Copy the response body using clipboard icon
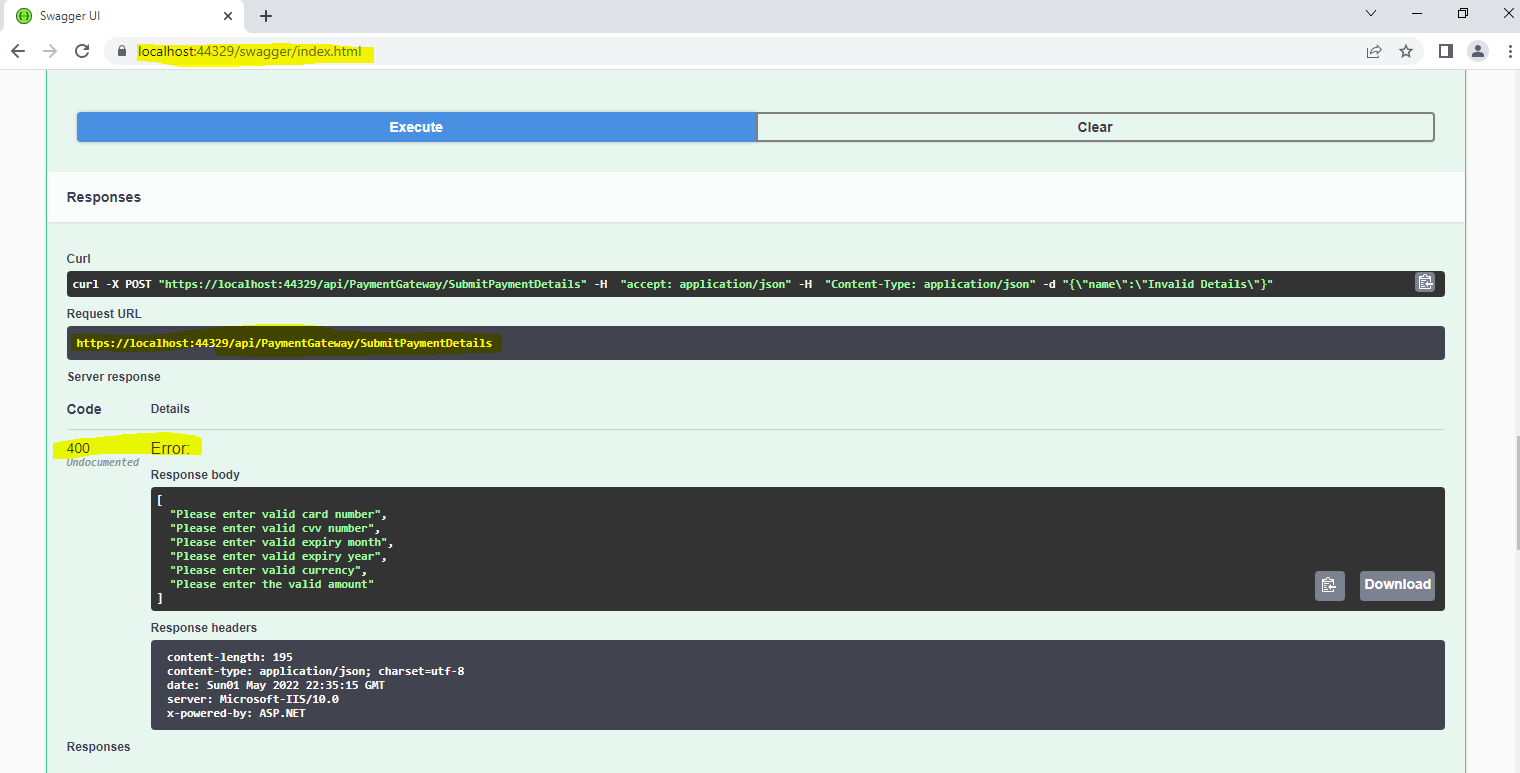This screenshot has height=773, width=1520. pyautogui.click(x=1329, y=585)
